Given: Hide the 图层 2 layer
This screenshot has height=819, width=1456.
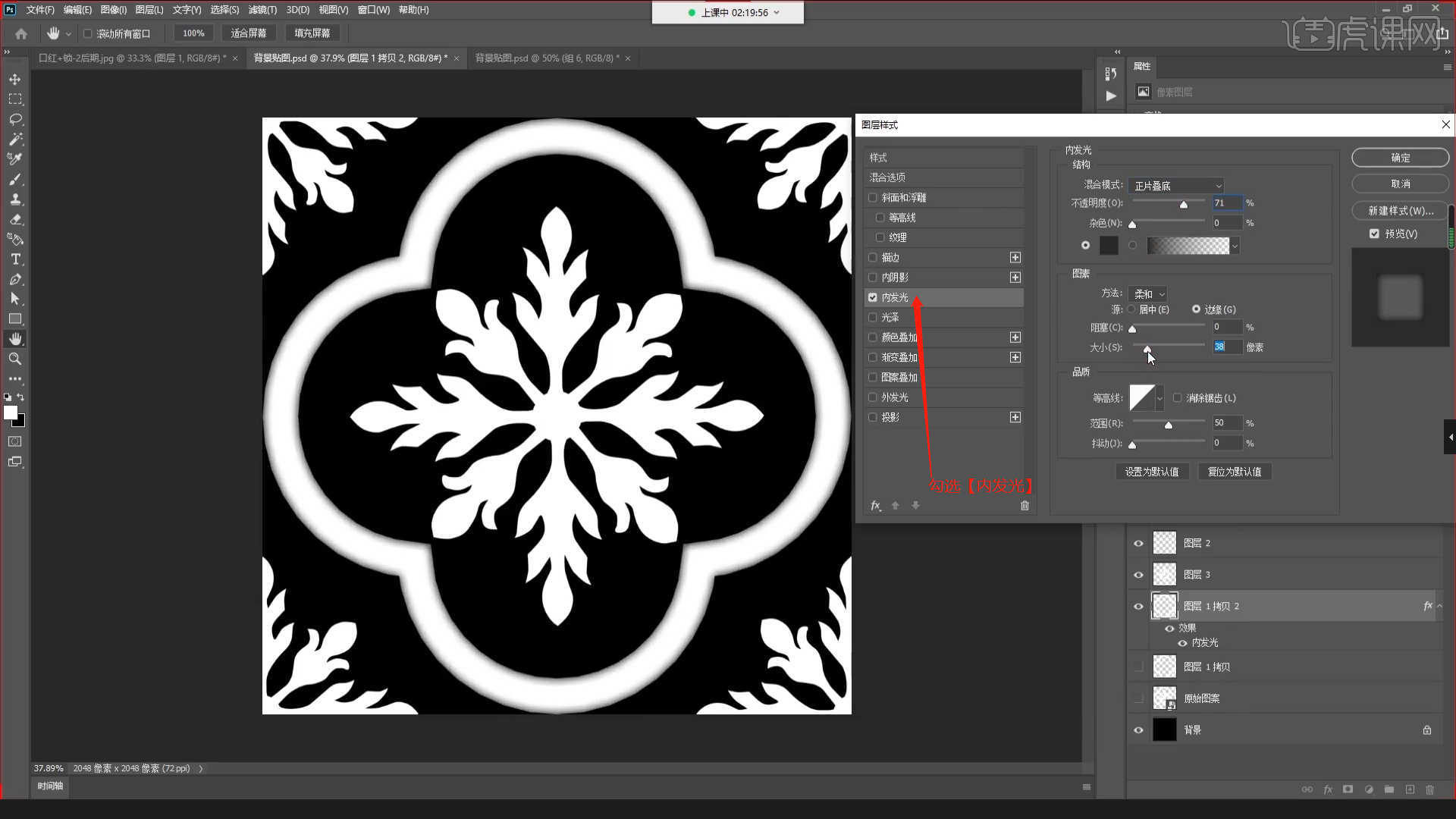Looking at the screenshot, I should pyautogui.click(x=1138, y=544).
